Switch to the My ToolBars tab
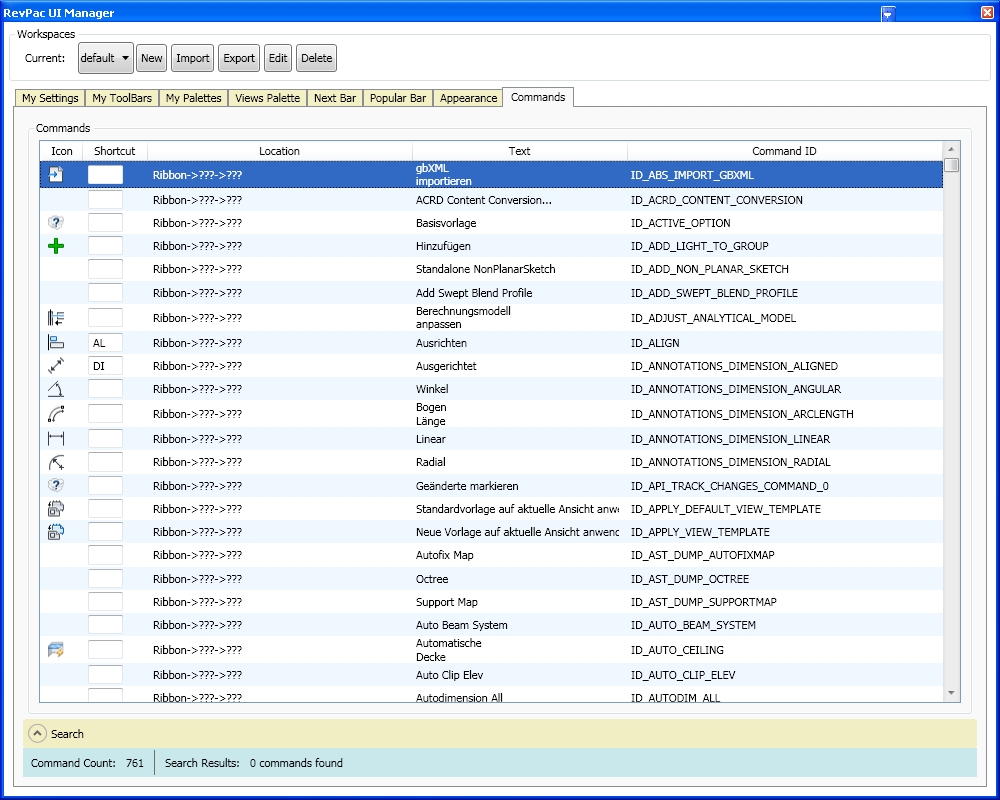The image size is (1000, 800). [x=122, y=98]
